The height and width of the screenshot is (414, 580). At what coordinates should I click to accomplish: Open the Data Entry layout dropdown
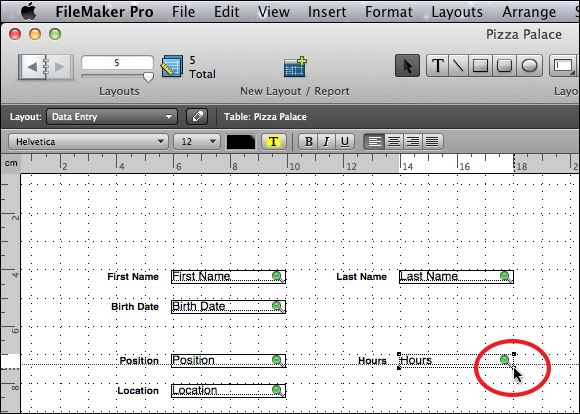[112, 117]
